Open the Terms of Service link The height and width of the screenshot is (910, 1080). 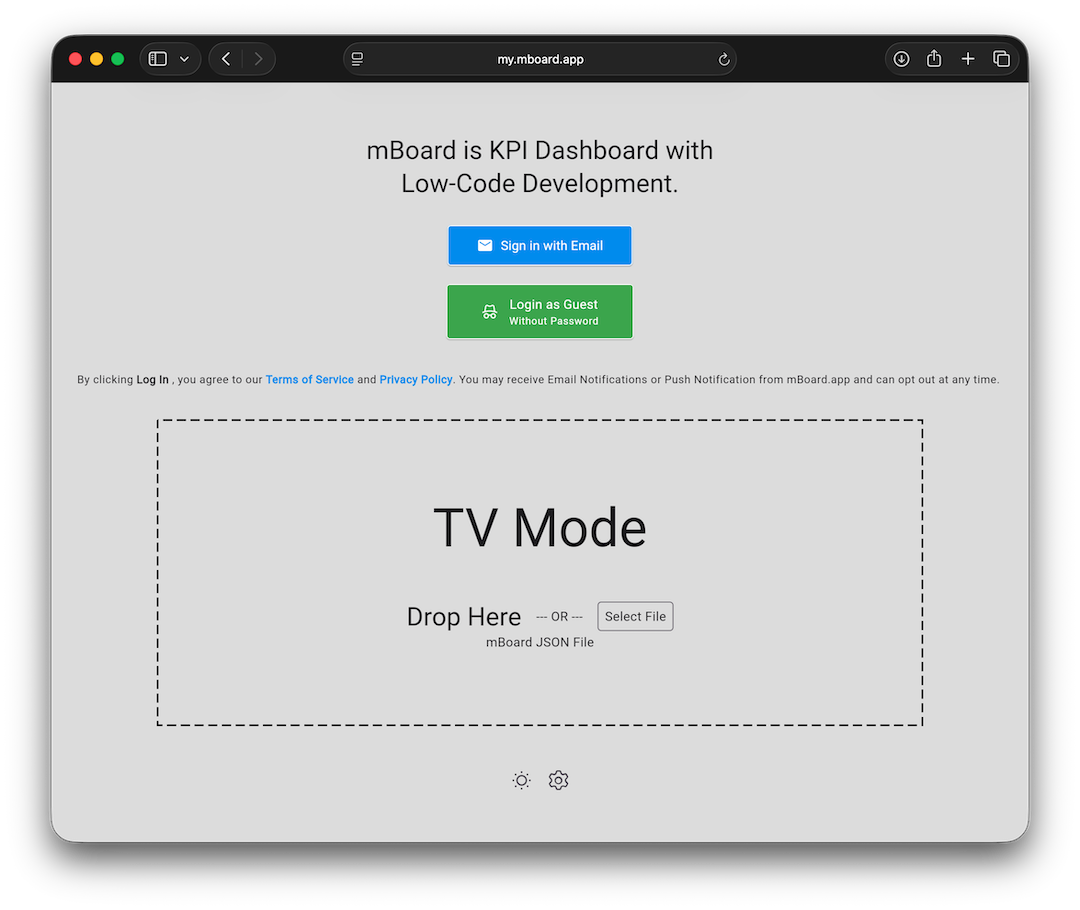pos(309,379)
